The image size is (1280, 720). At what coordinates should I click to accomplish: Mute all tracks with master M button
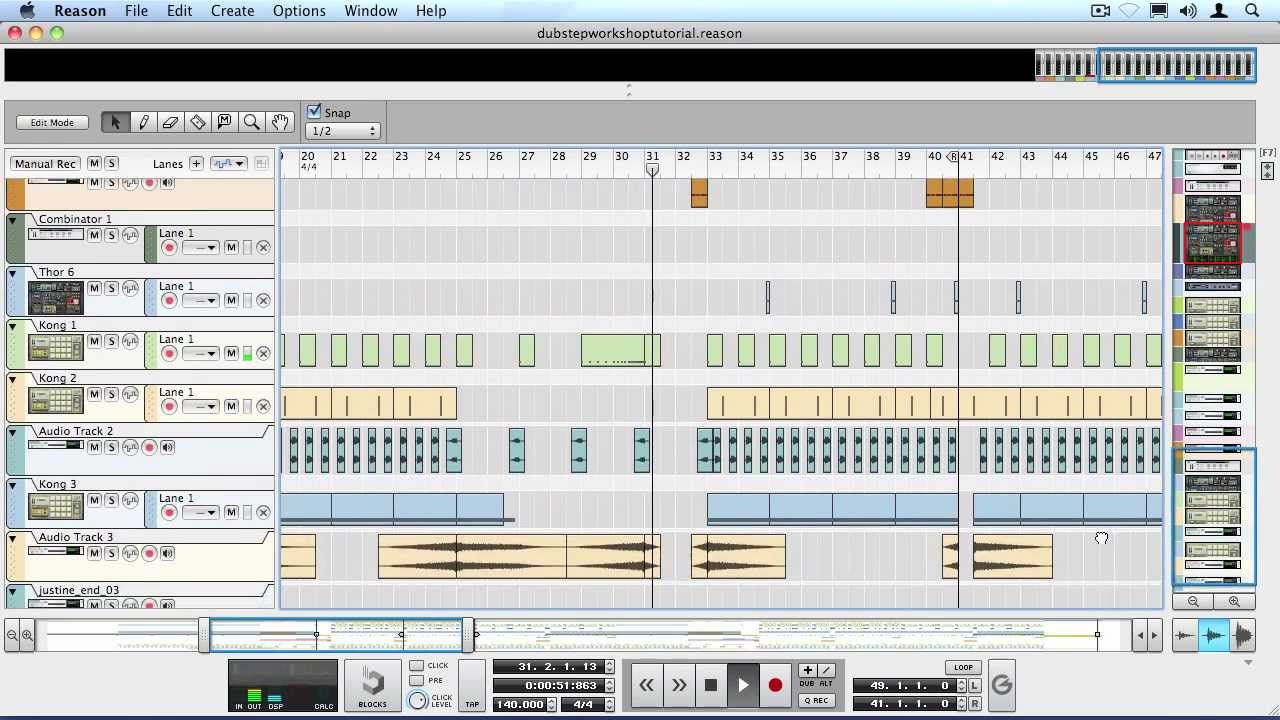[94, 163]
